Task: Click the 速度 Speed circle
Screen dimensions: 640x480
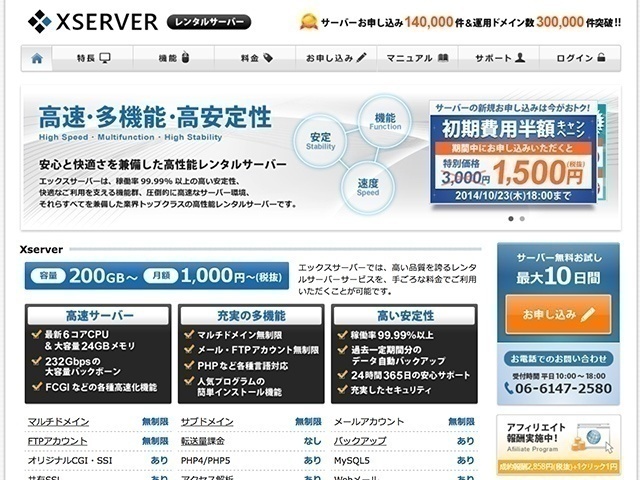Action: [368, 187]
